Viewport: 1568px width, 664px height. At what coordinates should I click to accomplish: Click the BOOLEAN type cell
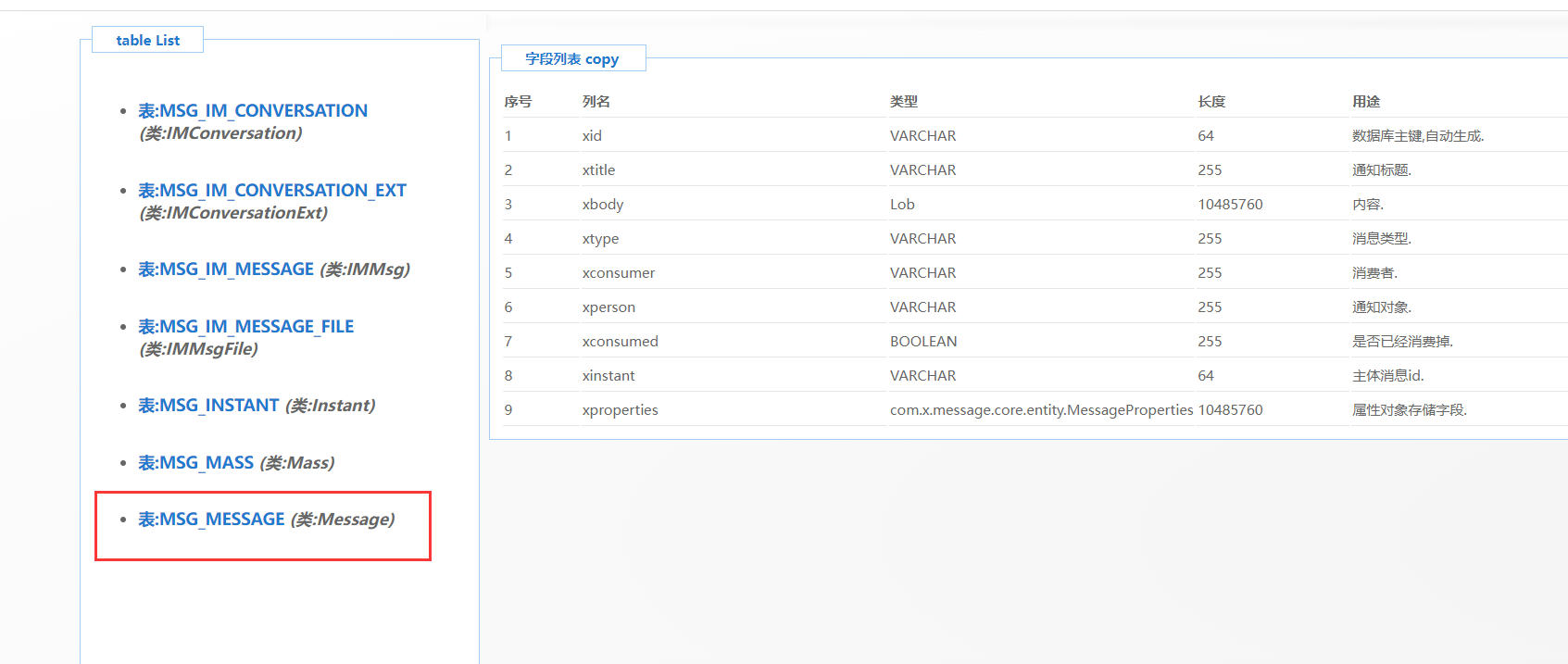[x=923, y=342]
